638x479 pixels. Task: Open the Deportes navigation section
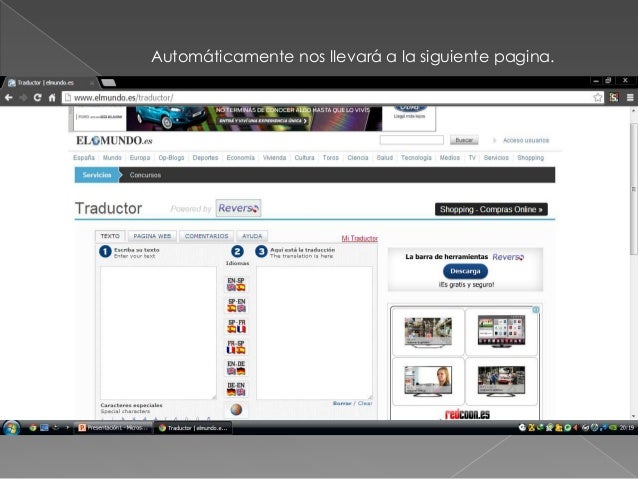(205, 157)
